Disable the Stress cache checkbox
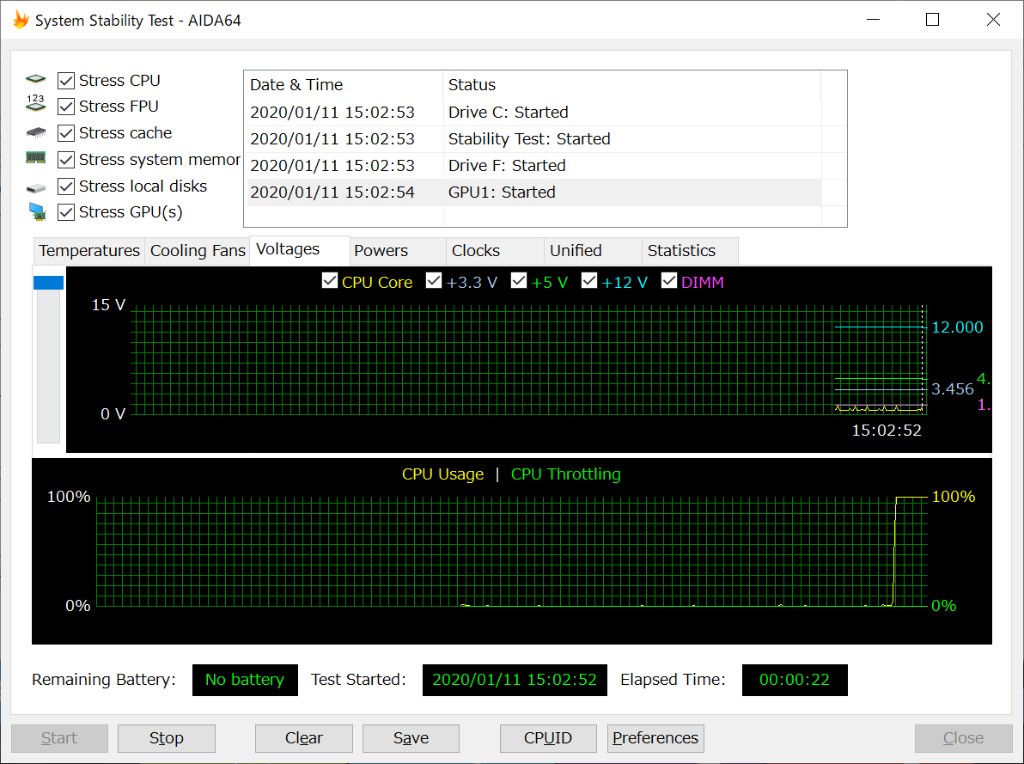 [x=66, y=133]
